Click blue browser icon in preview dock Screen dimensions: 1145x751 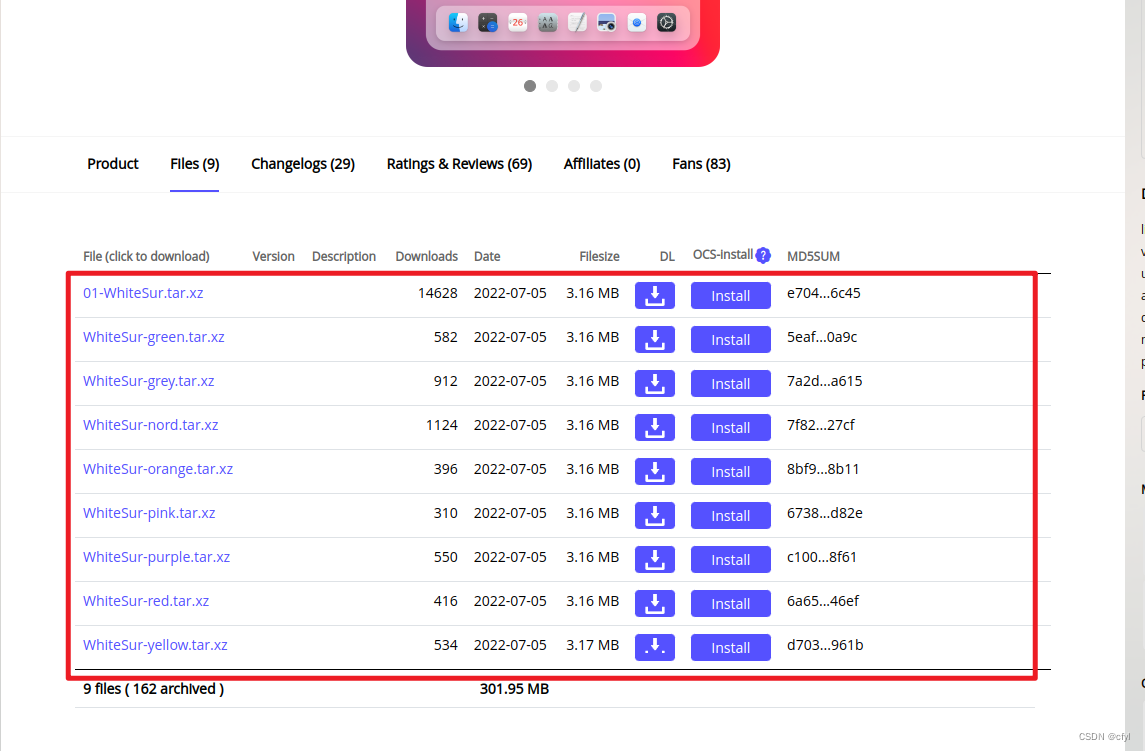[637, 23]
